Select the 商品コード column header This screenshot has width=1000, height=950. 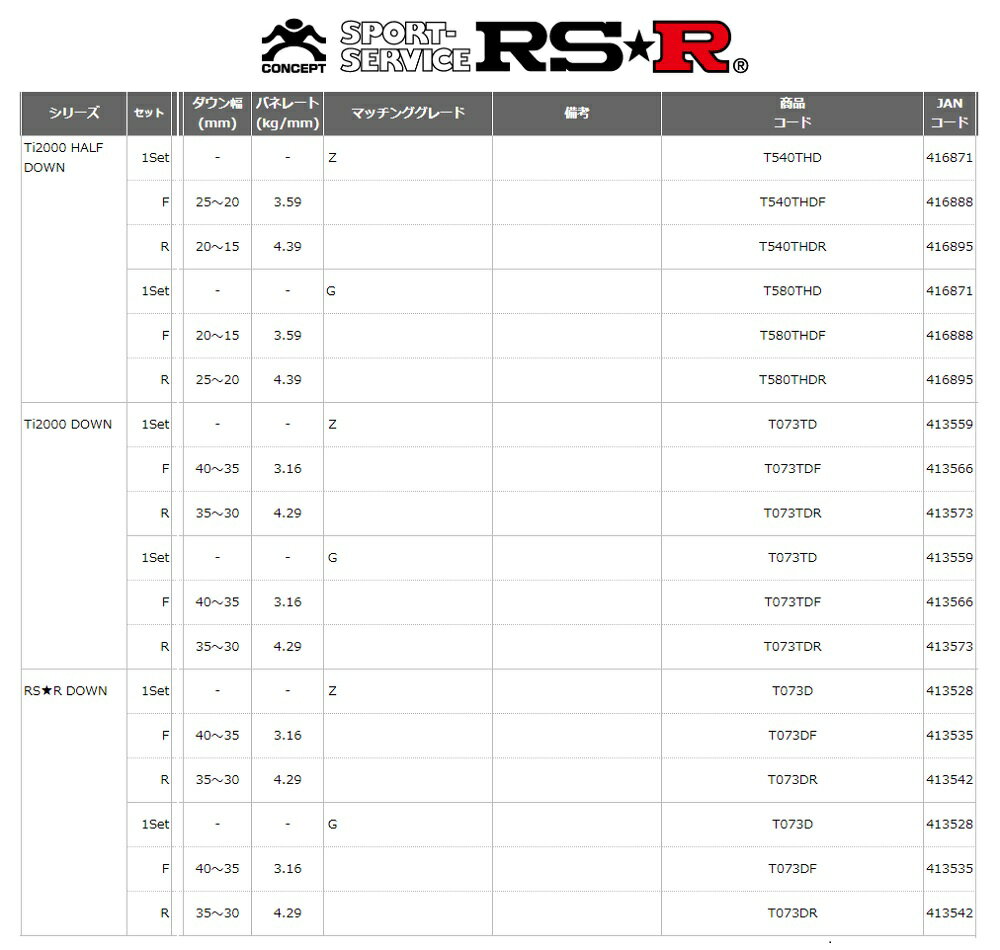click(x=792, y=113)
